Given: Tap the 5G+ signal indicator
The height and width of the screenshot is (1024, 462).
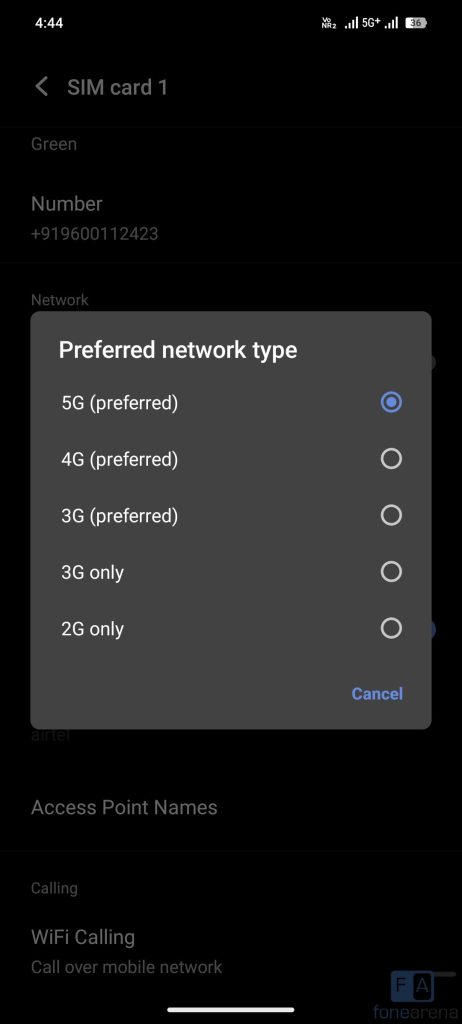Looking at the screenshot, I should [x=371, y=23].
